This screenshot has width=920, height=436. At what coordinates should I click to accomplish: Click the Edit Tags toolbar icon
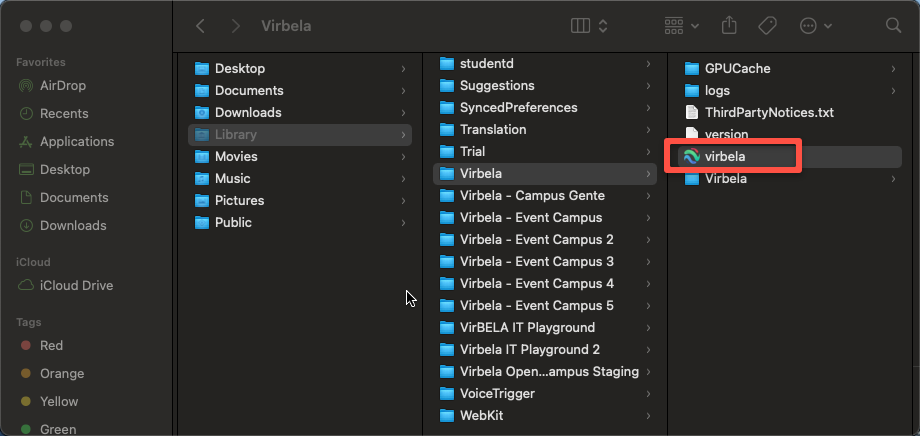768,26
